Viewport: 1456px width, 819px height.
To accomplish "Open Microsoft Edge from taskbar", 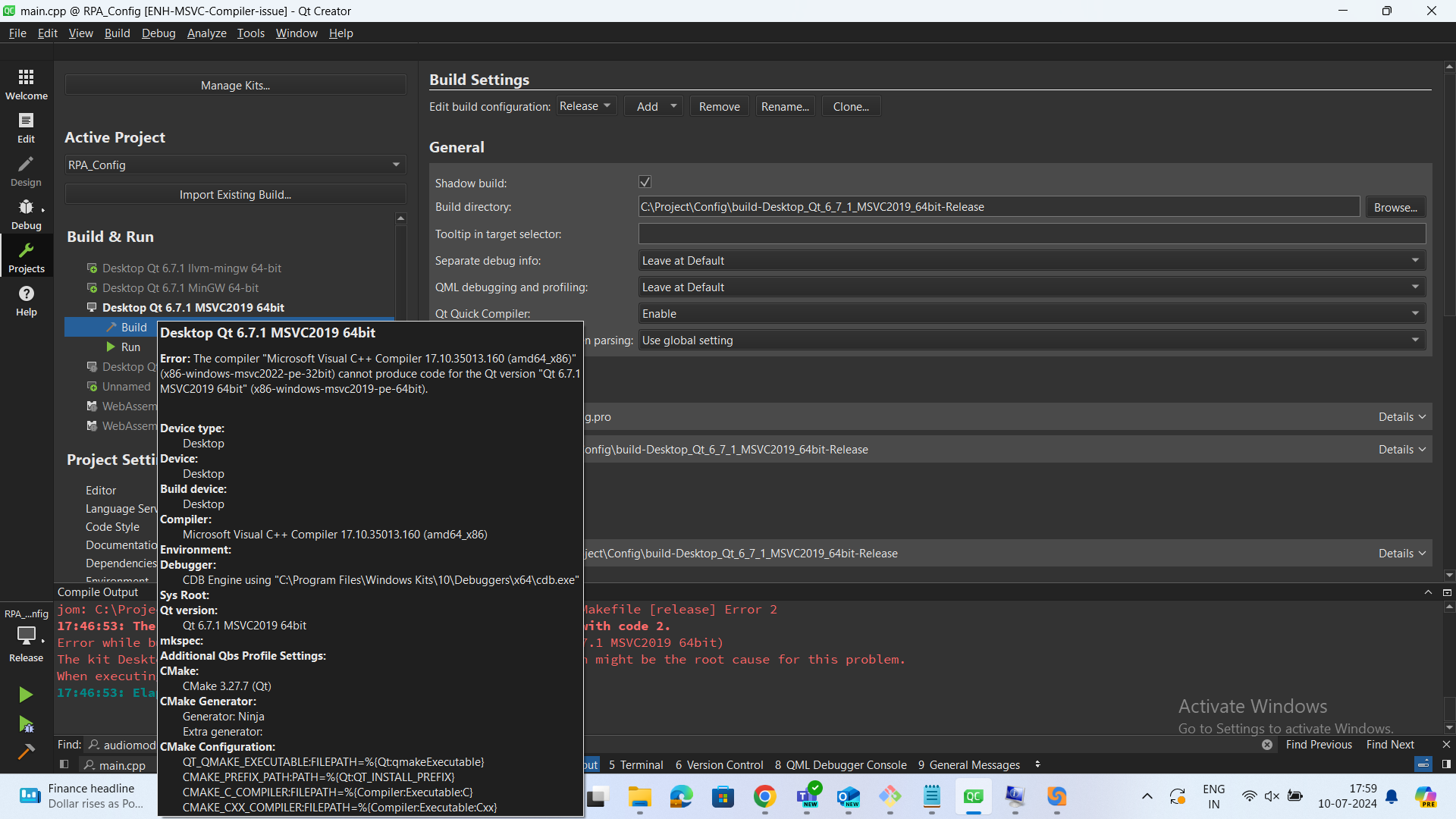I will click(681, 796).
